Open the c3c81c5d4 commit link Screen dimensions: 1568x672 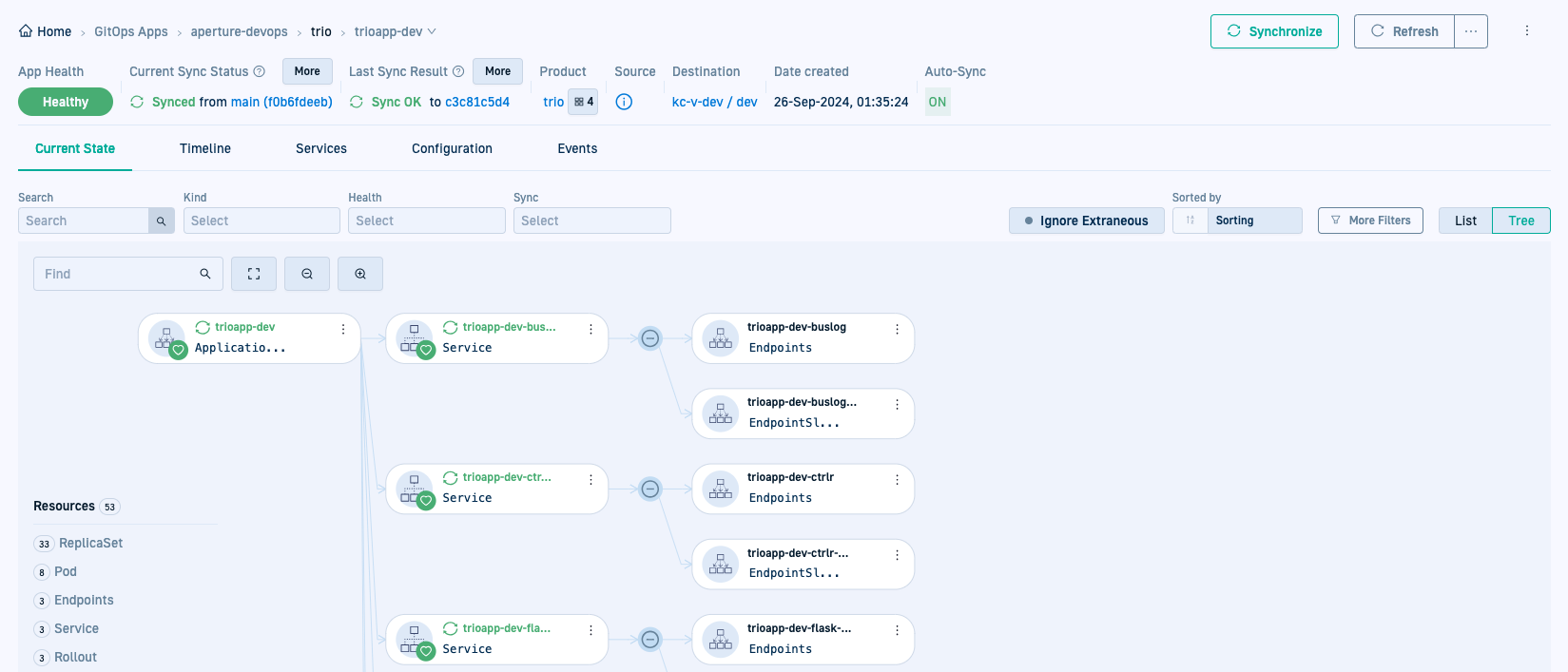coord(477,102)
